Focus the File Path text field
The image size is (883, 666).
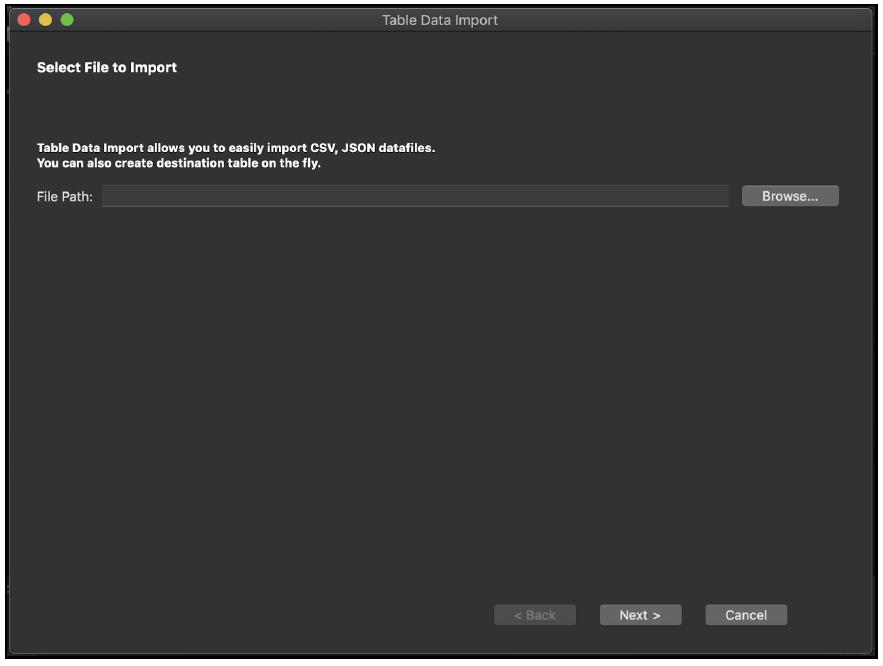coord(415,196)
